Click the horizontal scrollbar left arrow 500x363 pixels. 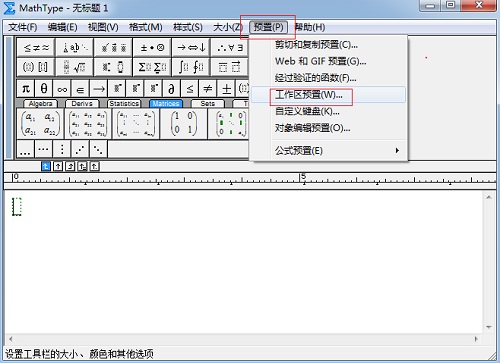[x=11, y=339]
